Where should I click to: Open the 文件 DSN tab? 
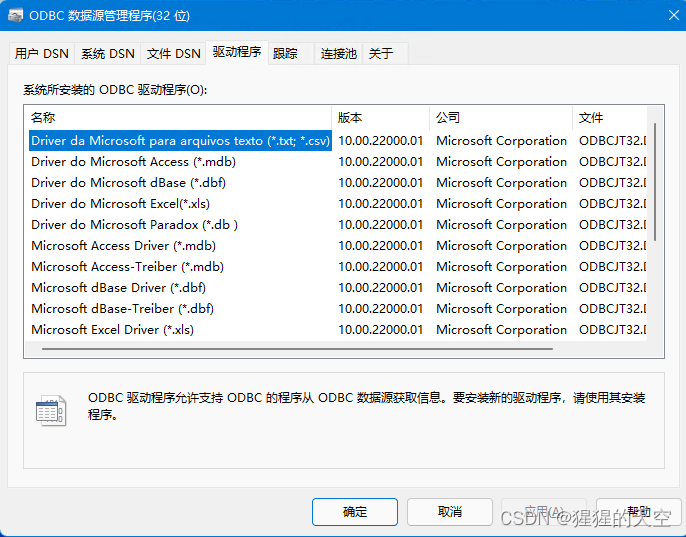173,53
